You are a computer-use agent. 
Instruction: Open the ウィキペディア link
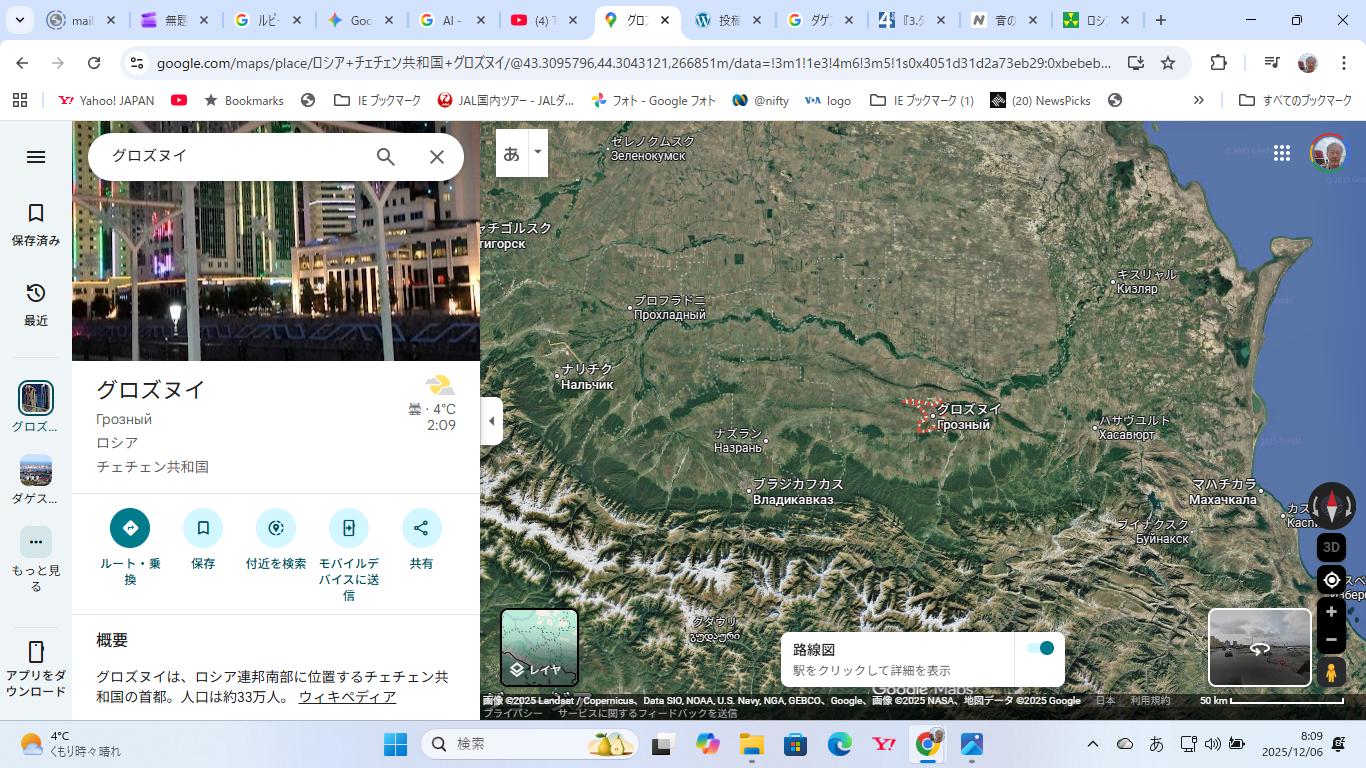click(x=347, y=697)
